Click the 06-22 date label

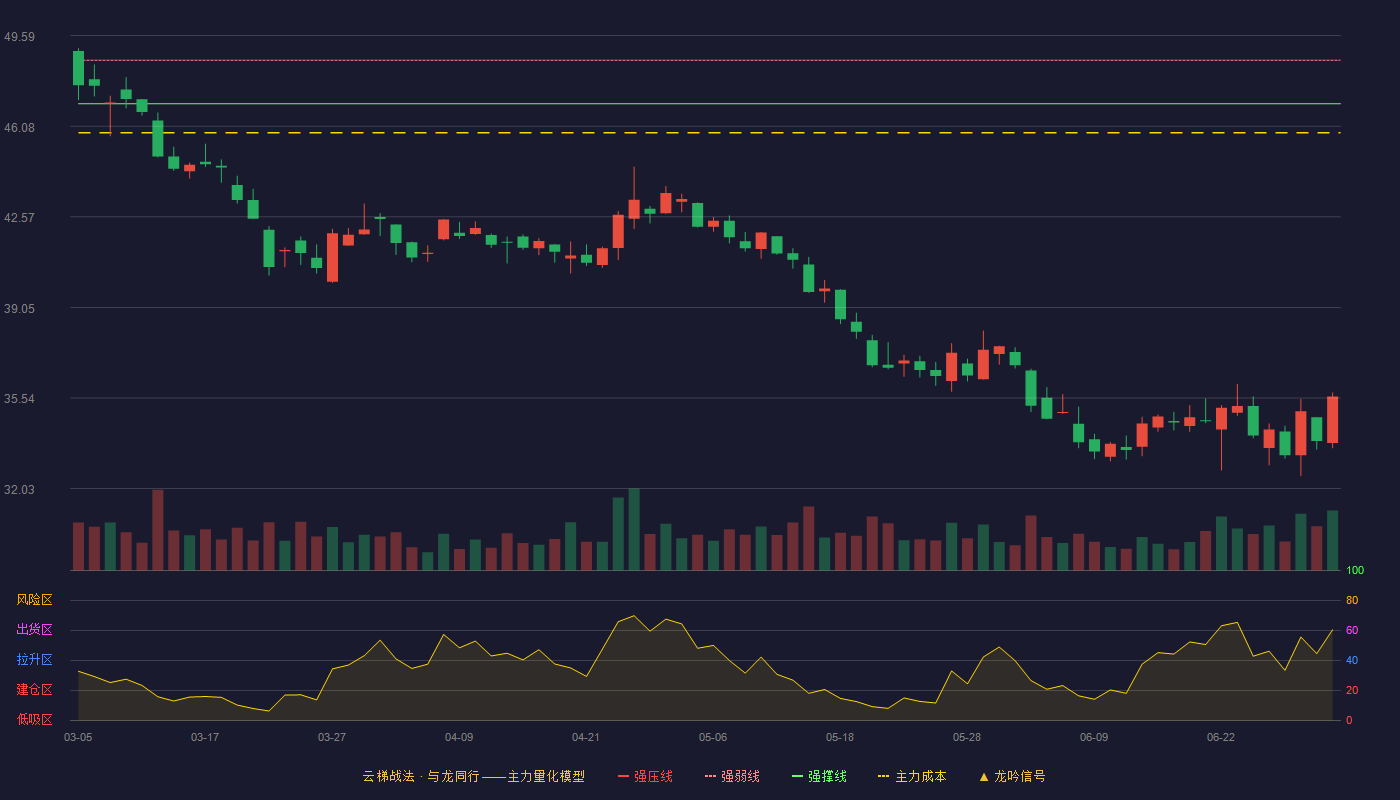1221,737
